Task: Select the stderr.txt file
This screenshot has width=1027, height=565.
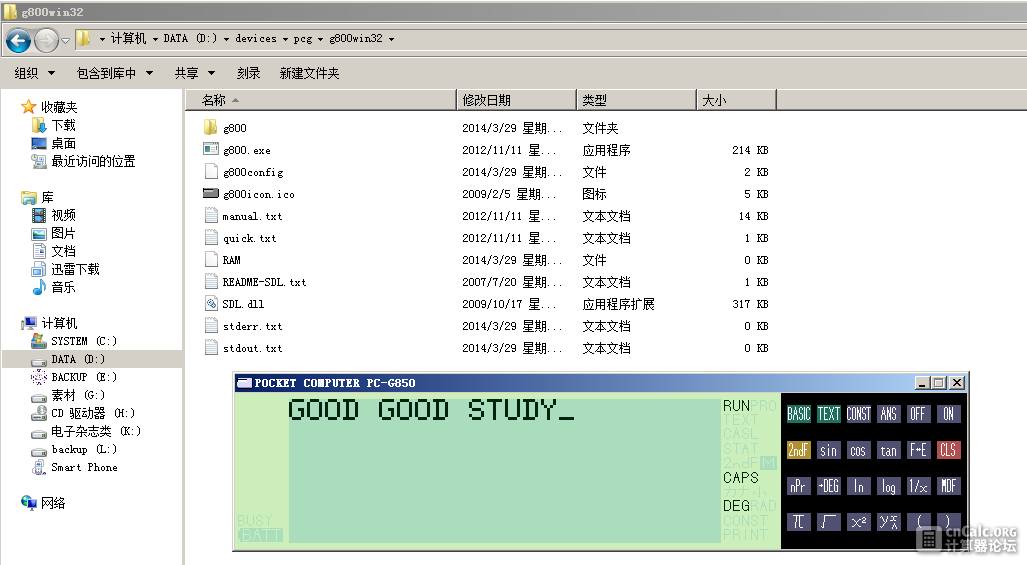Action: point(252,326)
